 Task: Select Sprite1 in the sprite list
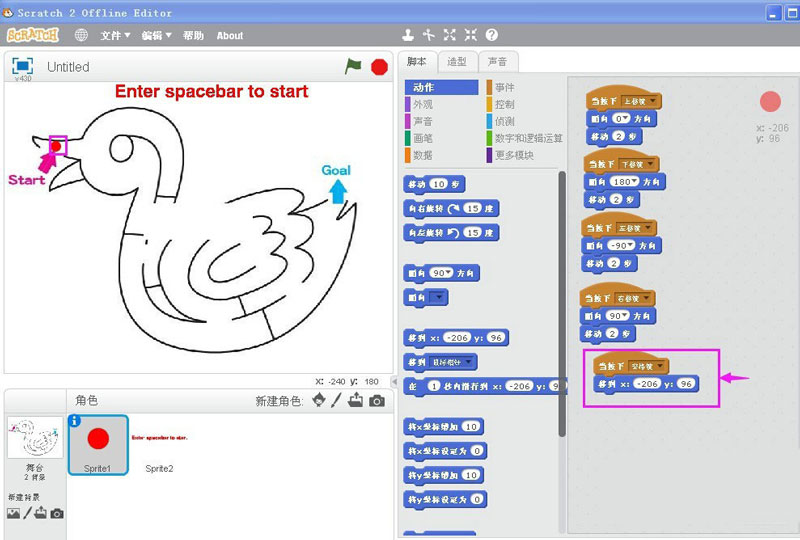coord(98,445)
